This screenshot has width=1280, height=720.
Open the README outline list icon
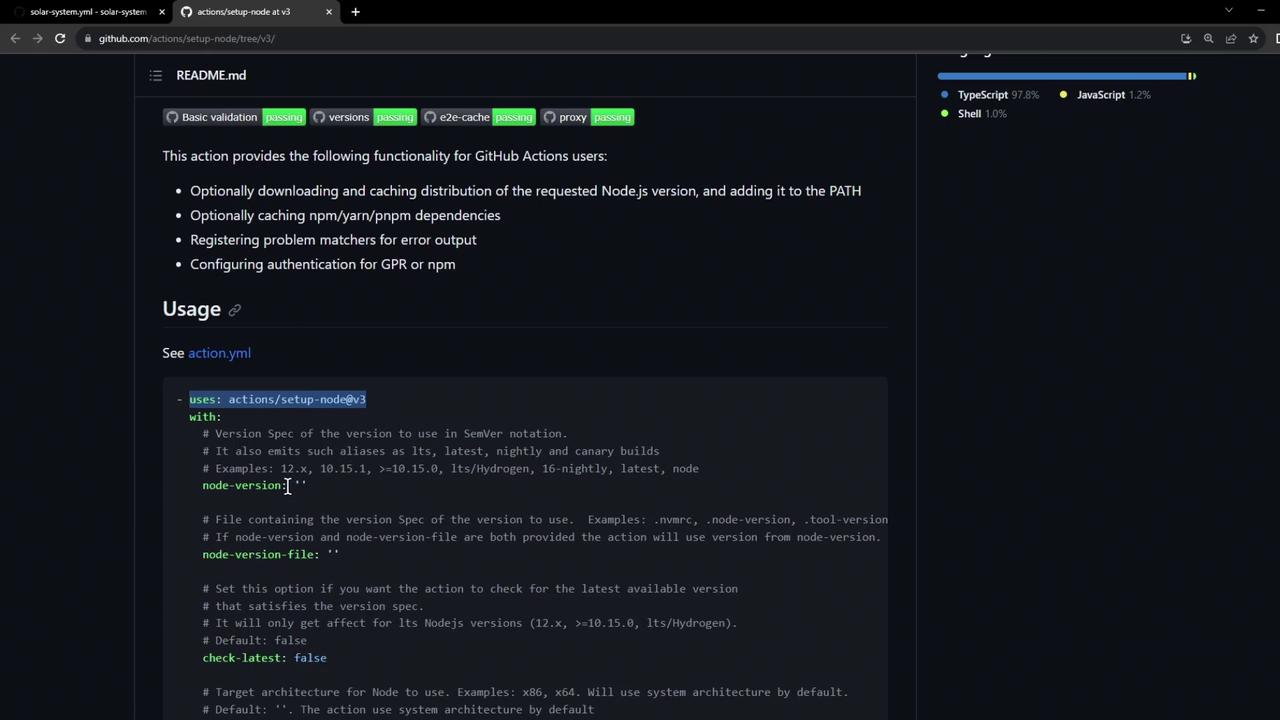[156, 75]
